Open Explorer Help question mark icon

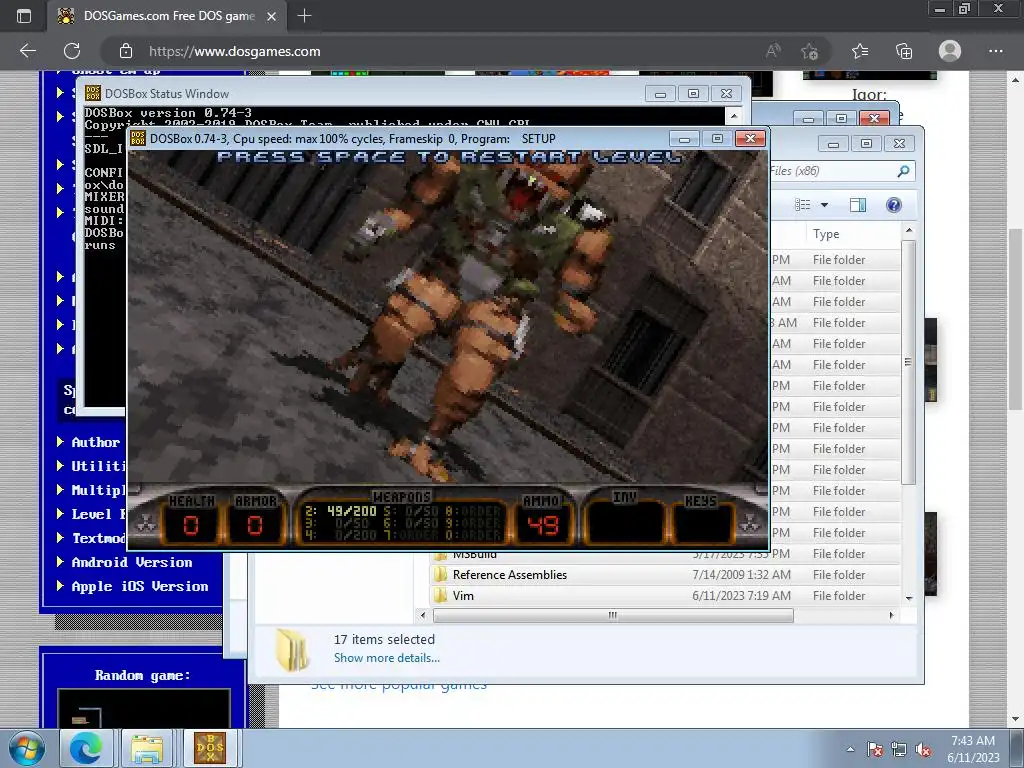click(893, 205)
